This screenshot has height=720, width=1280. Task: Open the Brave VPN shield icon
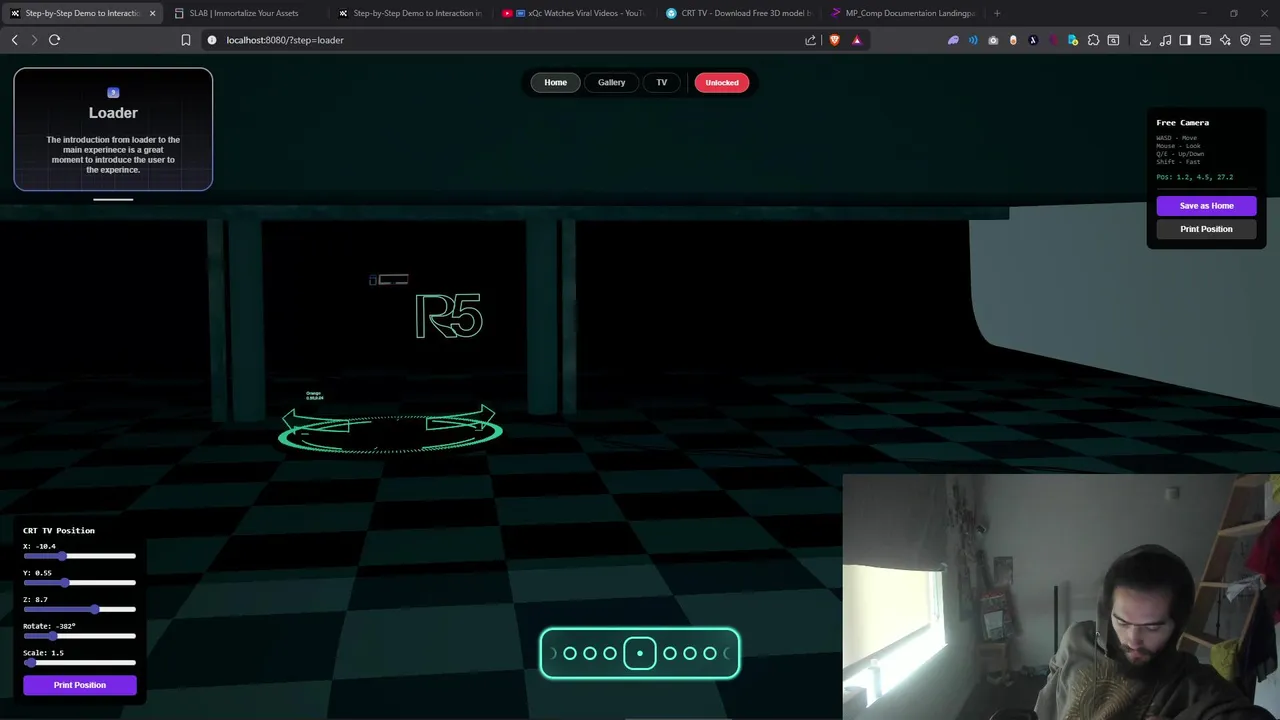[1245, 40]
